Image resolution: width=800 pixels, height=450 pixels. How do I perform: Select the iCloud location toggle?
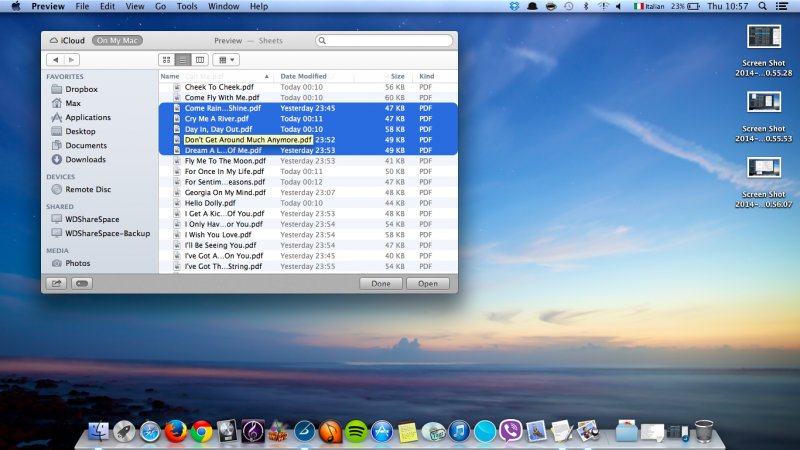point(66,40)
